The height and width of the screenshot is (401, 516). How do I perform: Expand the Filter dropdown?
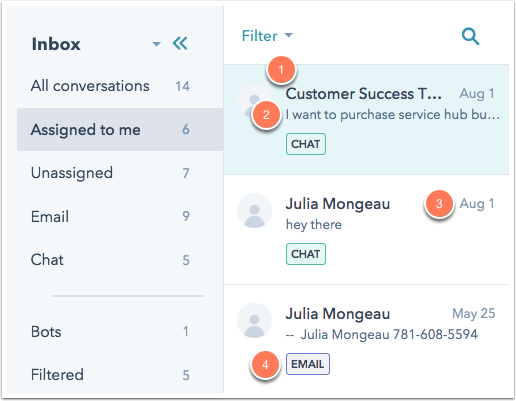click(x=267, y=36)
